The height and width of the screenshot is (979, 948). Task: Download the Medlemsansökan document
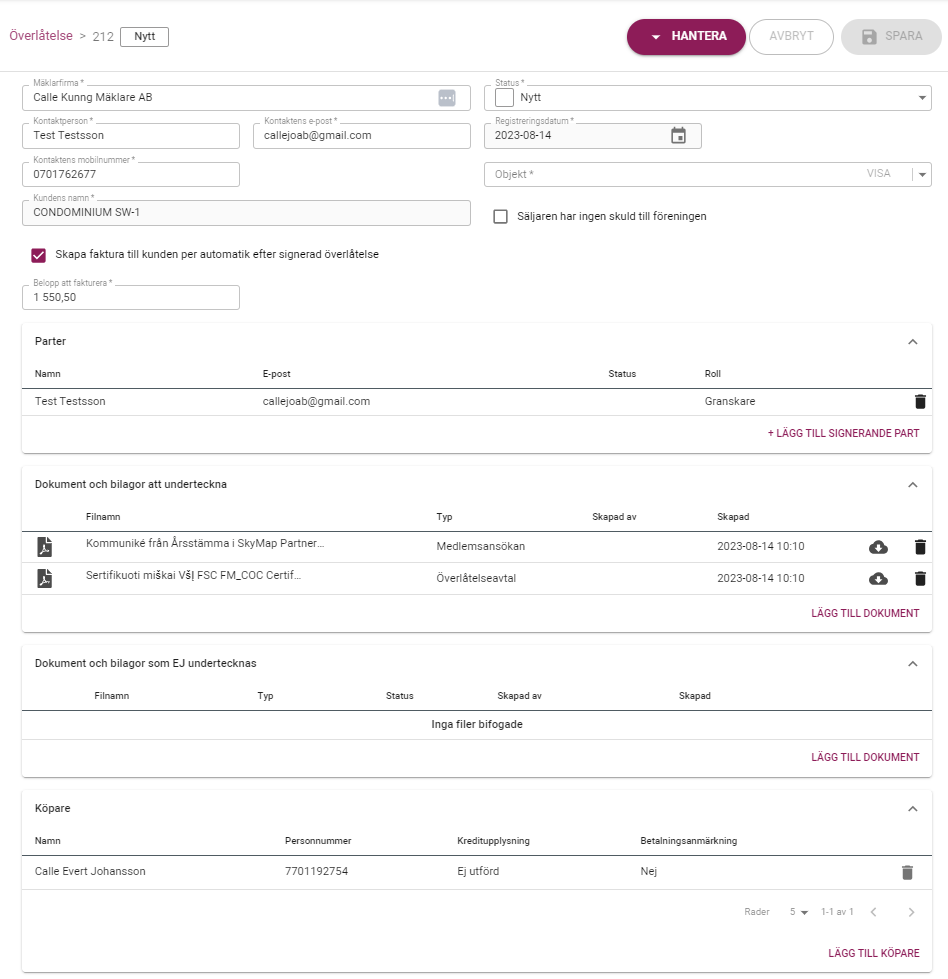[x=878, y=547]
